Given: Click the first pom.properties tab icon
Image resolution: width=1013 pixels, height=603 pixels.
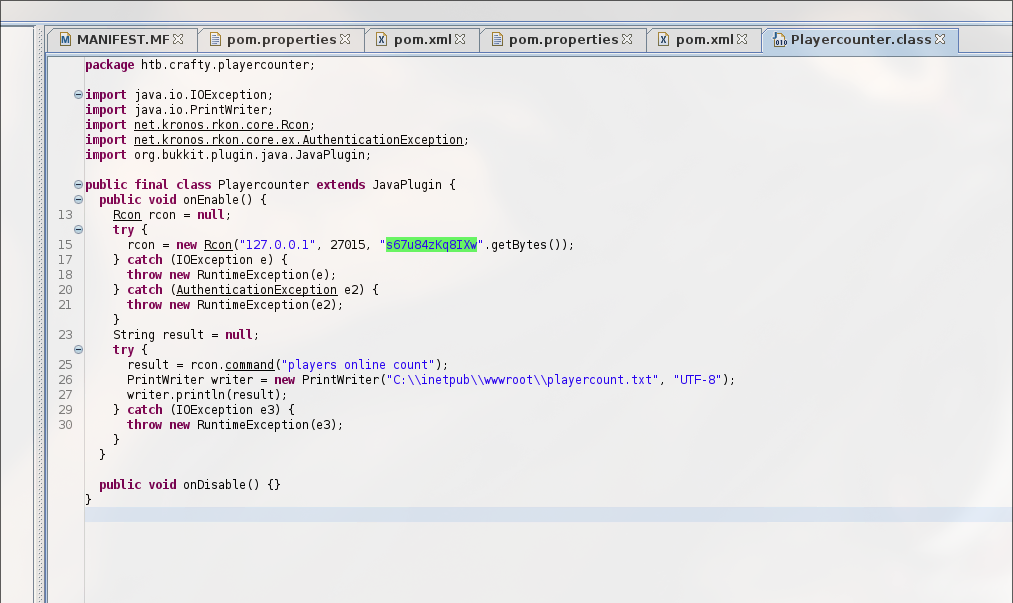Looking at the screenshot, I should tap(215, 40).
